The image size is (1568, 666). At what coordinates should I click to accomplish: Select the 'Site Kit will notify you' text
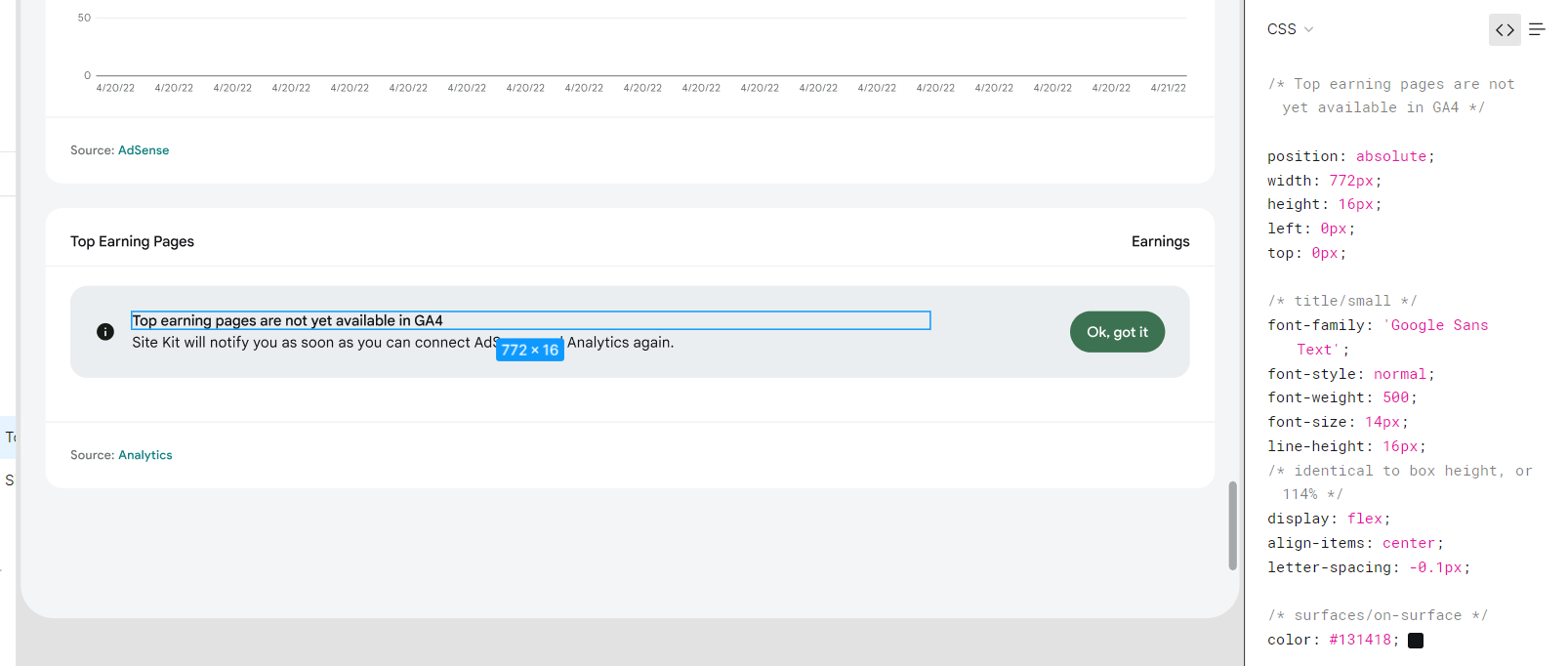point(402,343)
